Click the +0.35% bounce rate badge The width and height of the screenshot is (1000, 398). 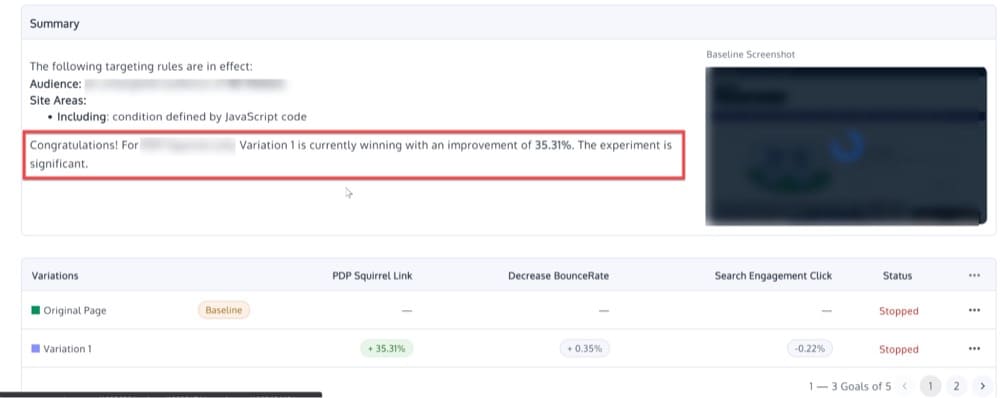pos(585,349)
